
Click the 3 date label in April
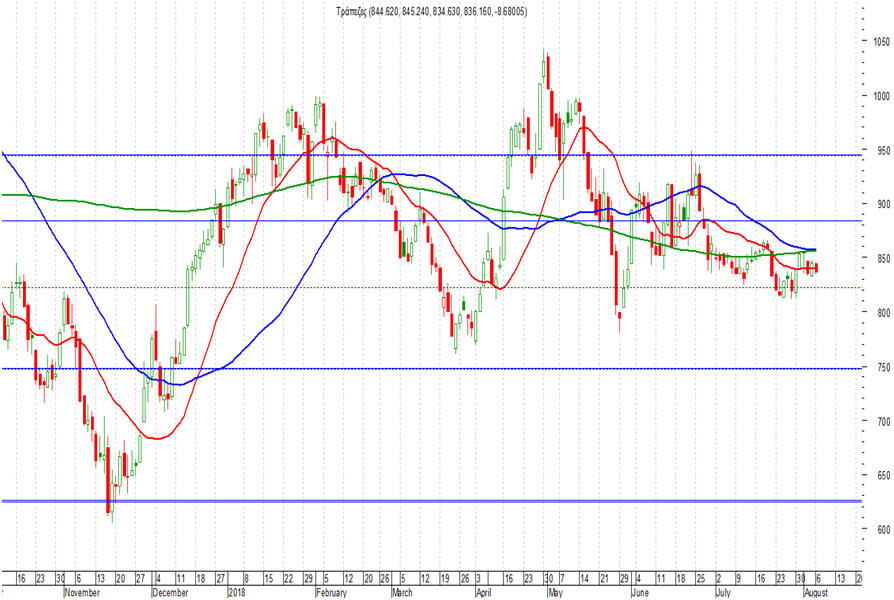point(479,578)
